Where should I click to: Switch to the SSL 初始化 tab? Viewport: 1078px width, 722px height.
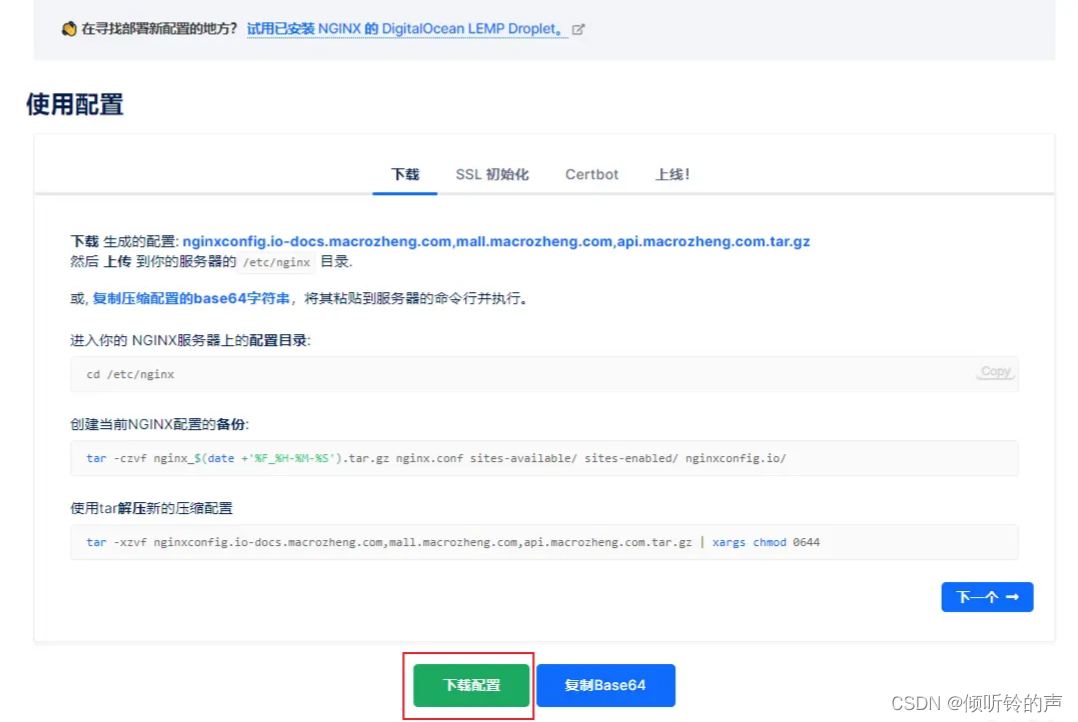(x=492, y=175)
